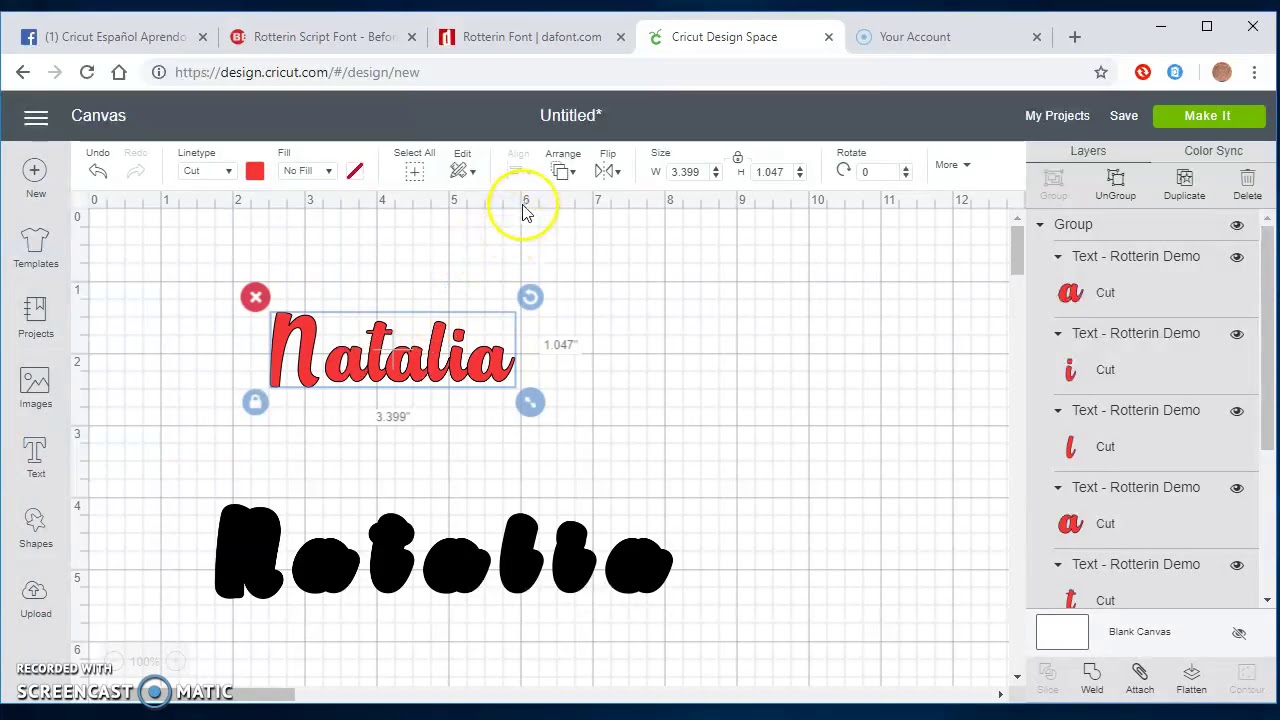
Task: Switch to the dafont.com Rotterin tab
Action: coord(530,37)
